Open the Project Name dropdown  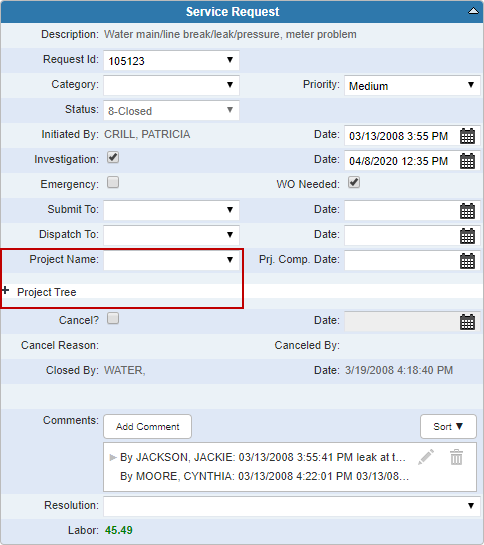(171, 260)
